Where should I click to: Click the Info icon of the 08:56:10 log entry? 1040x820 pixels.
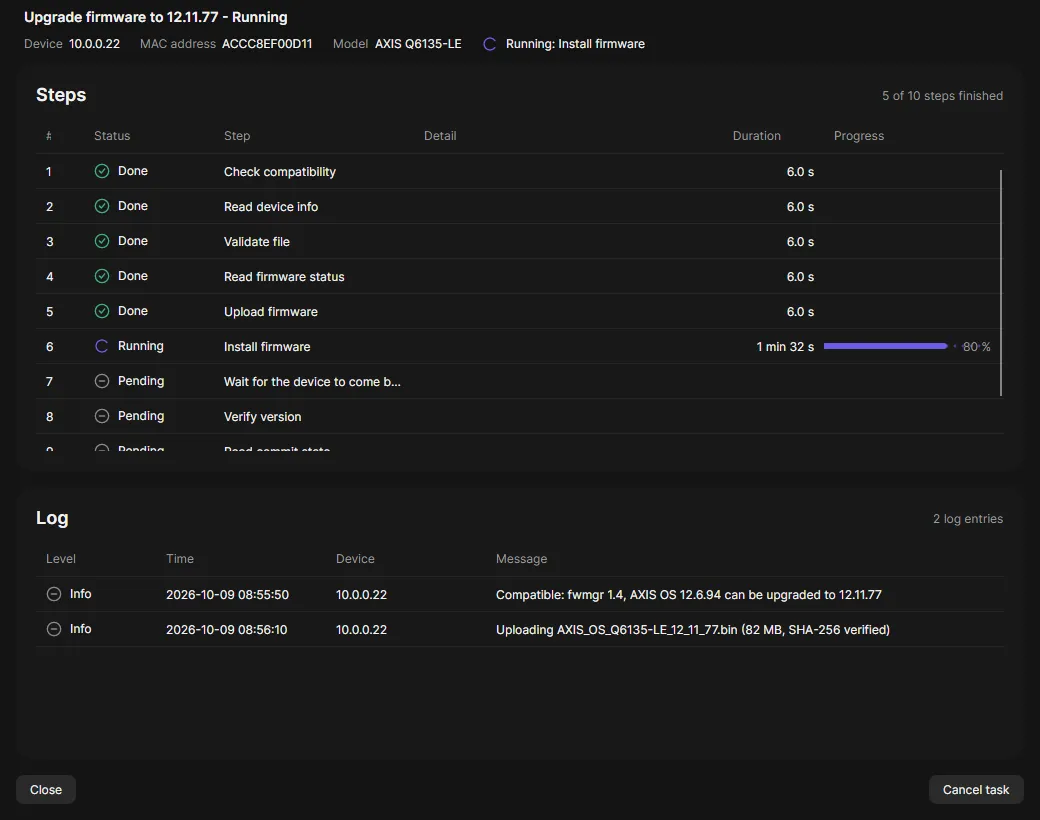(x=54, y=629)
